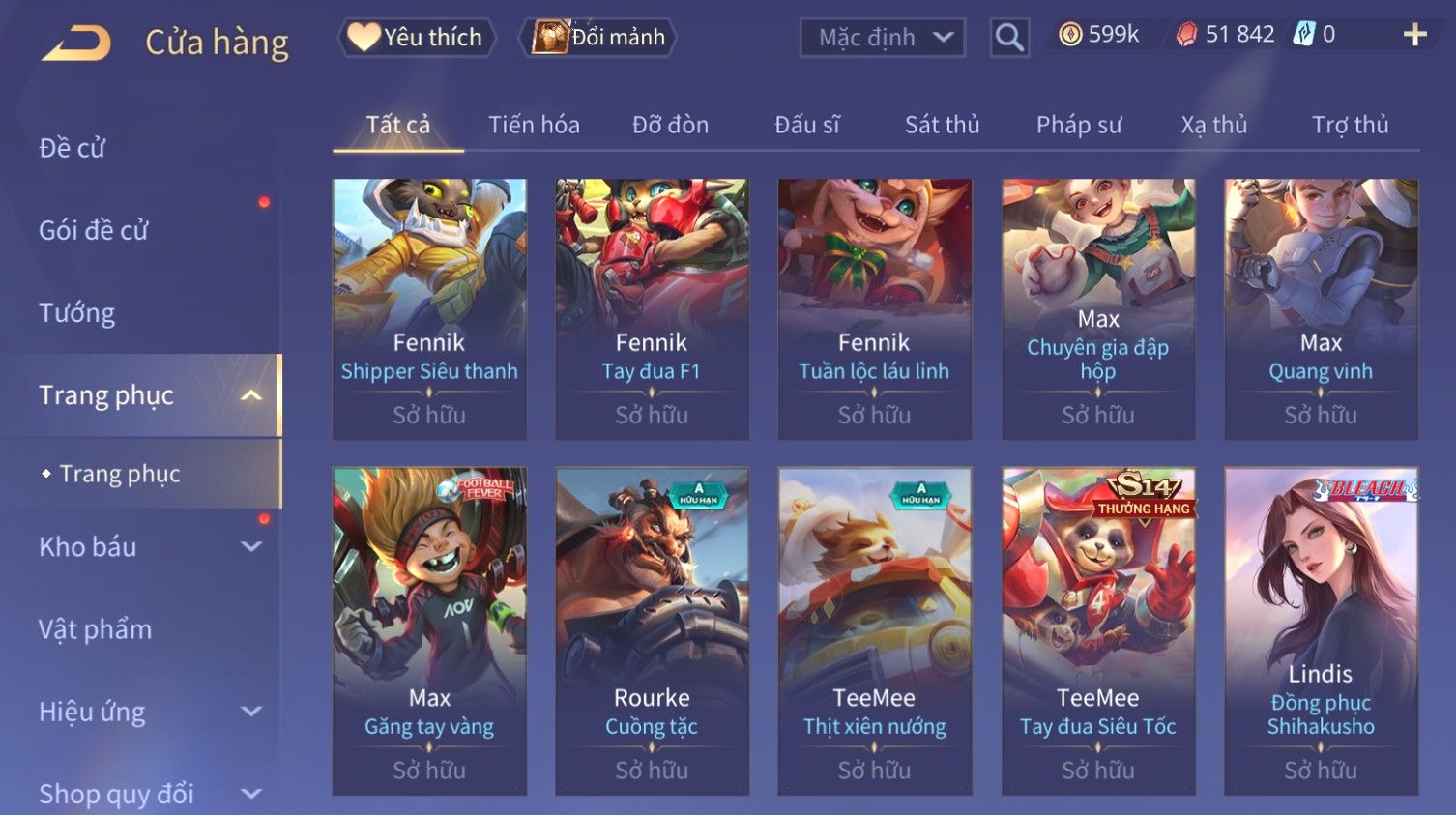Tap the plus icon to add currency

click(x=1414, y=35)
